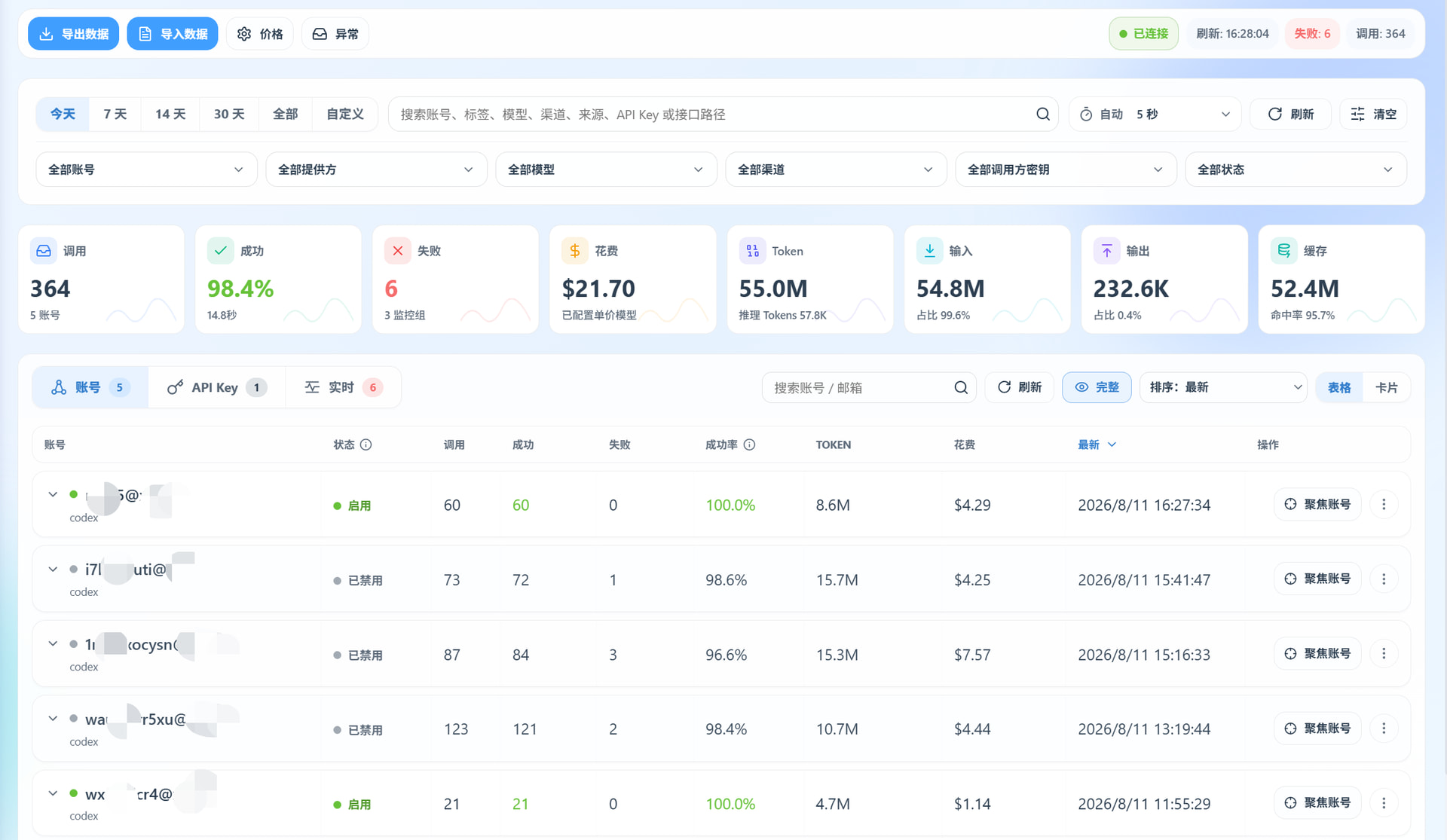The image size is (1447, 840).
Task: Click the 导出数据 export button
Action: (x=73, y=34)
